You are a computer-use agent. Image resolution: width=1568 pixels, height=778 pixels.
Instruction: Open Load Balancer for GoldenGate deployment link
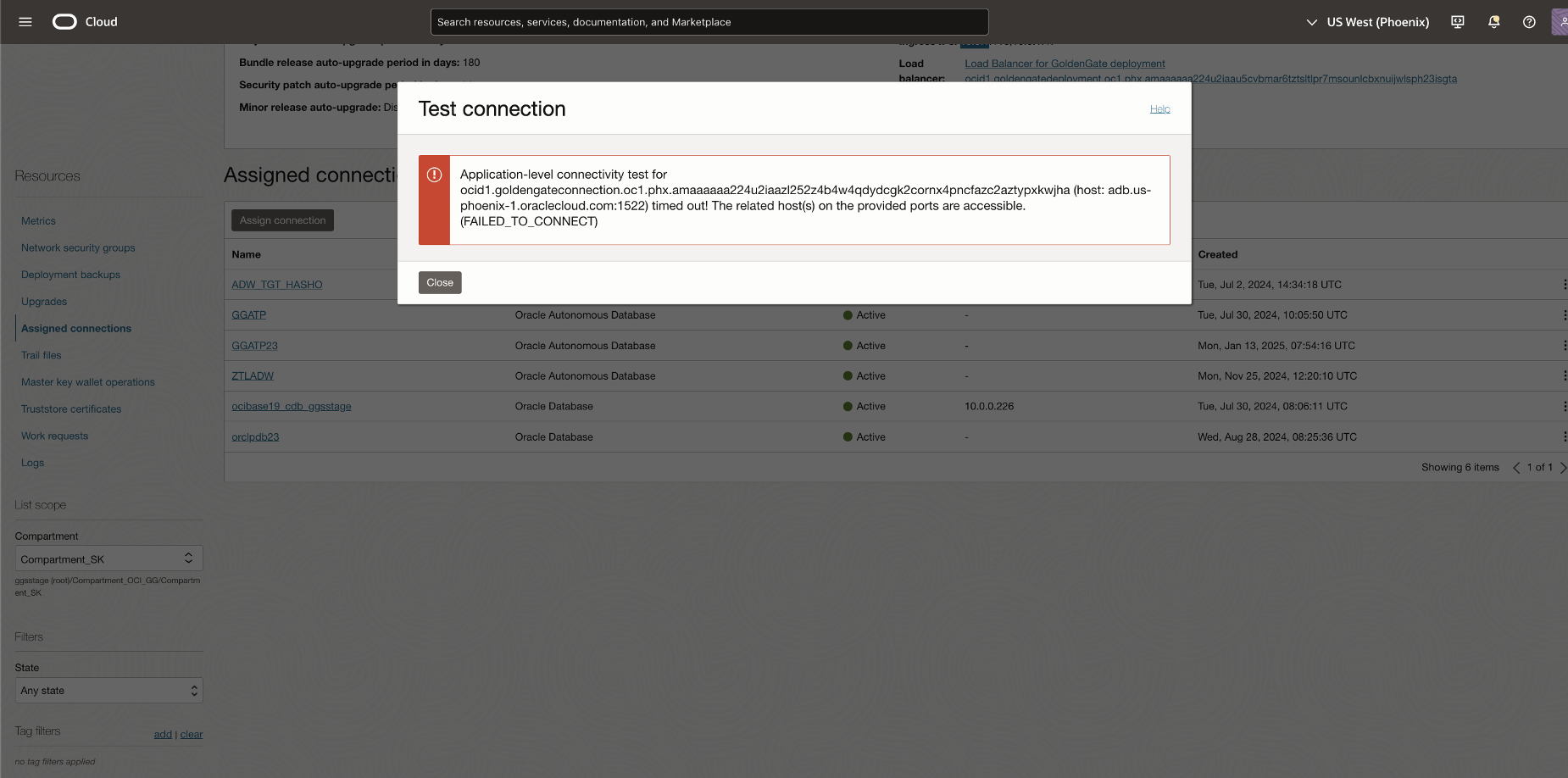point(1065,64)
